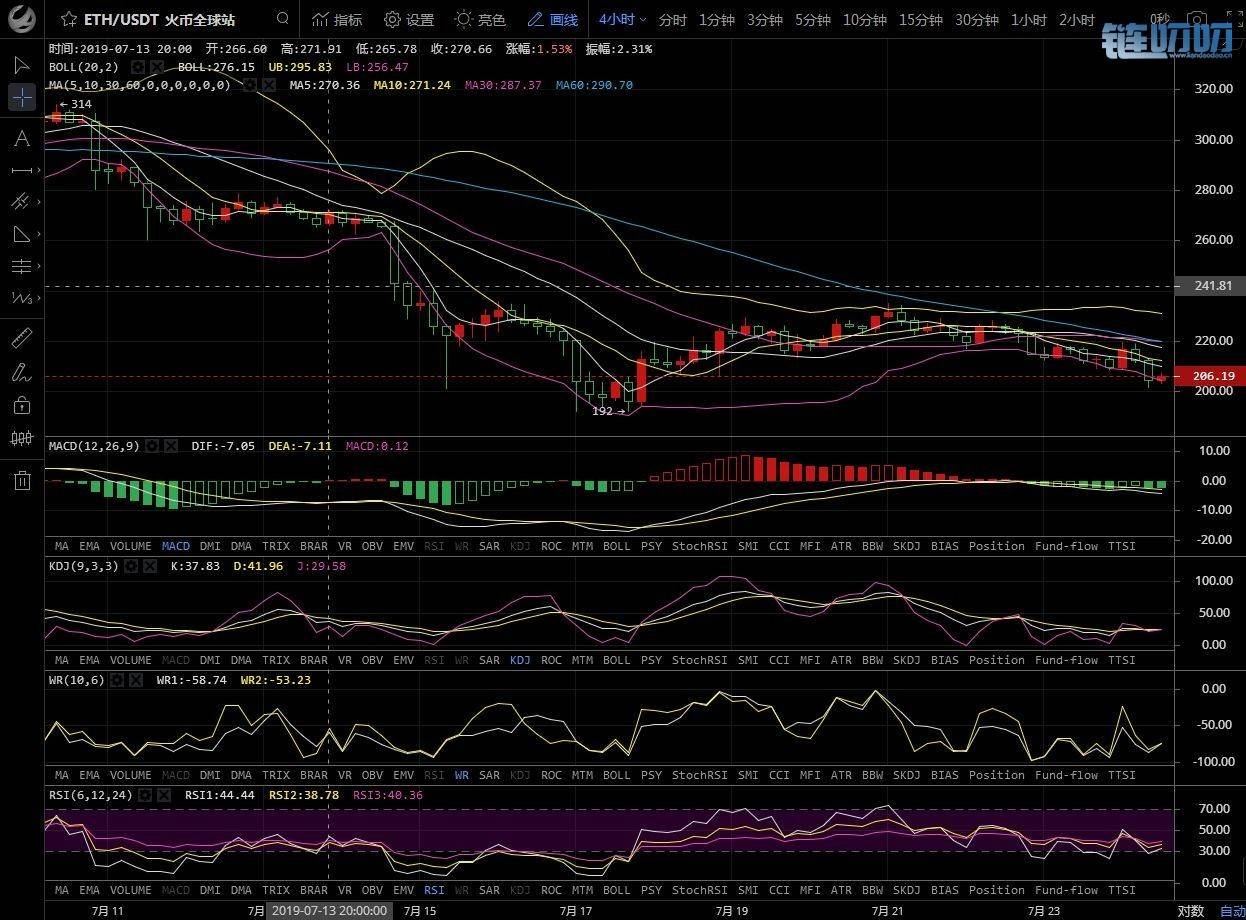Expand the horizontal line tool submenu
Viewport: 1246px width, 920px height.
tap(38, 171)
